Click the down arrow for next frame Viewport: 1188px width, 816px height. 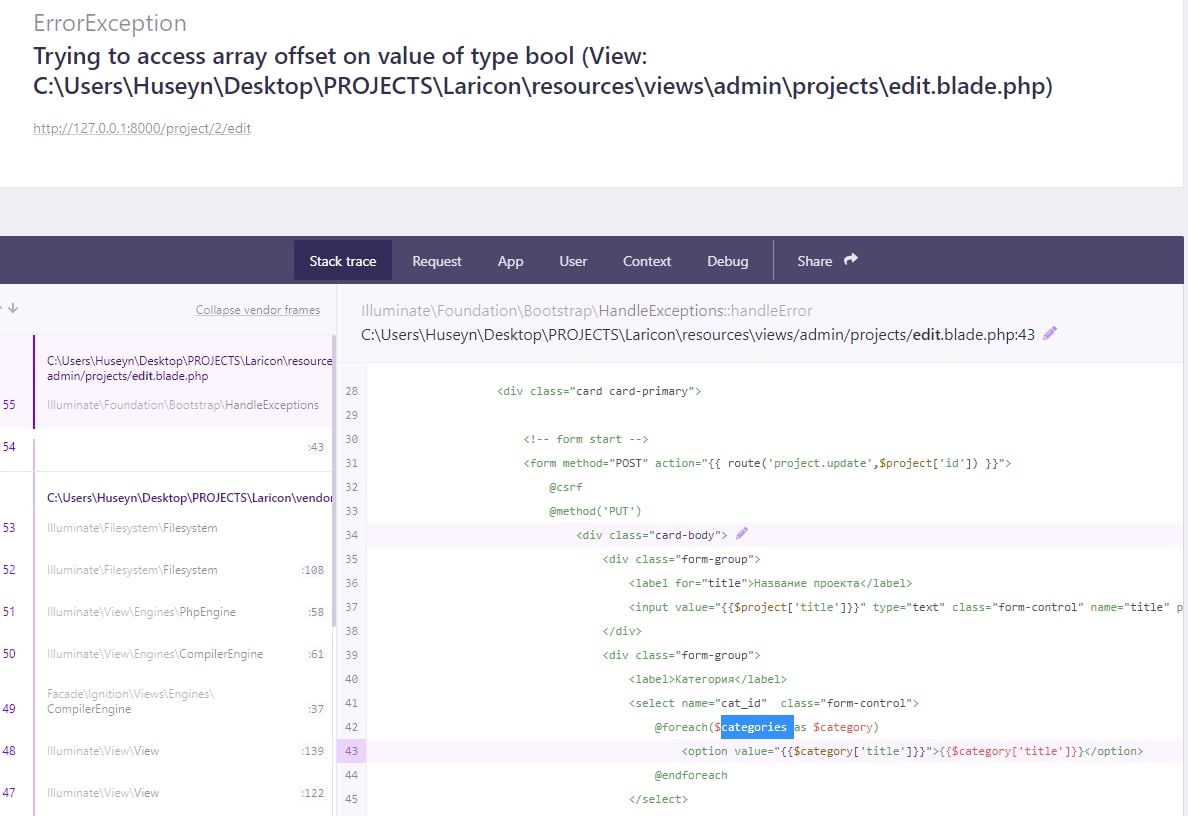coord(12,309)
